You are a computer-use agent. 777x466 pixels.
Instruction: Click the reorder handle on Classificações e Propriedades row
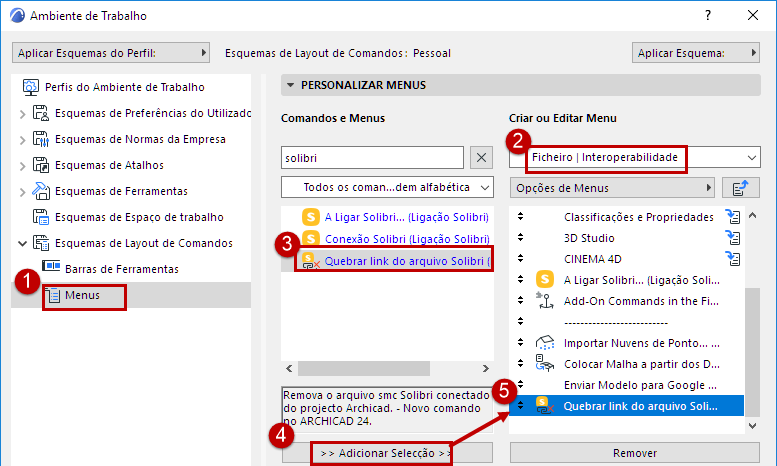pyautogui.click(x=520, y=216)
